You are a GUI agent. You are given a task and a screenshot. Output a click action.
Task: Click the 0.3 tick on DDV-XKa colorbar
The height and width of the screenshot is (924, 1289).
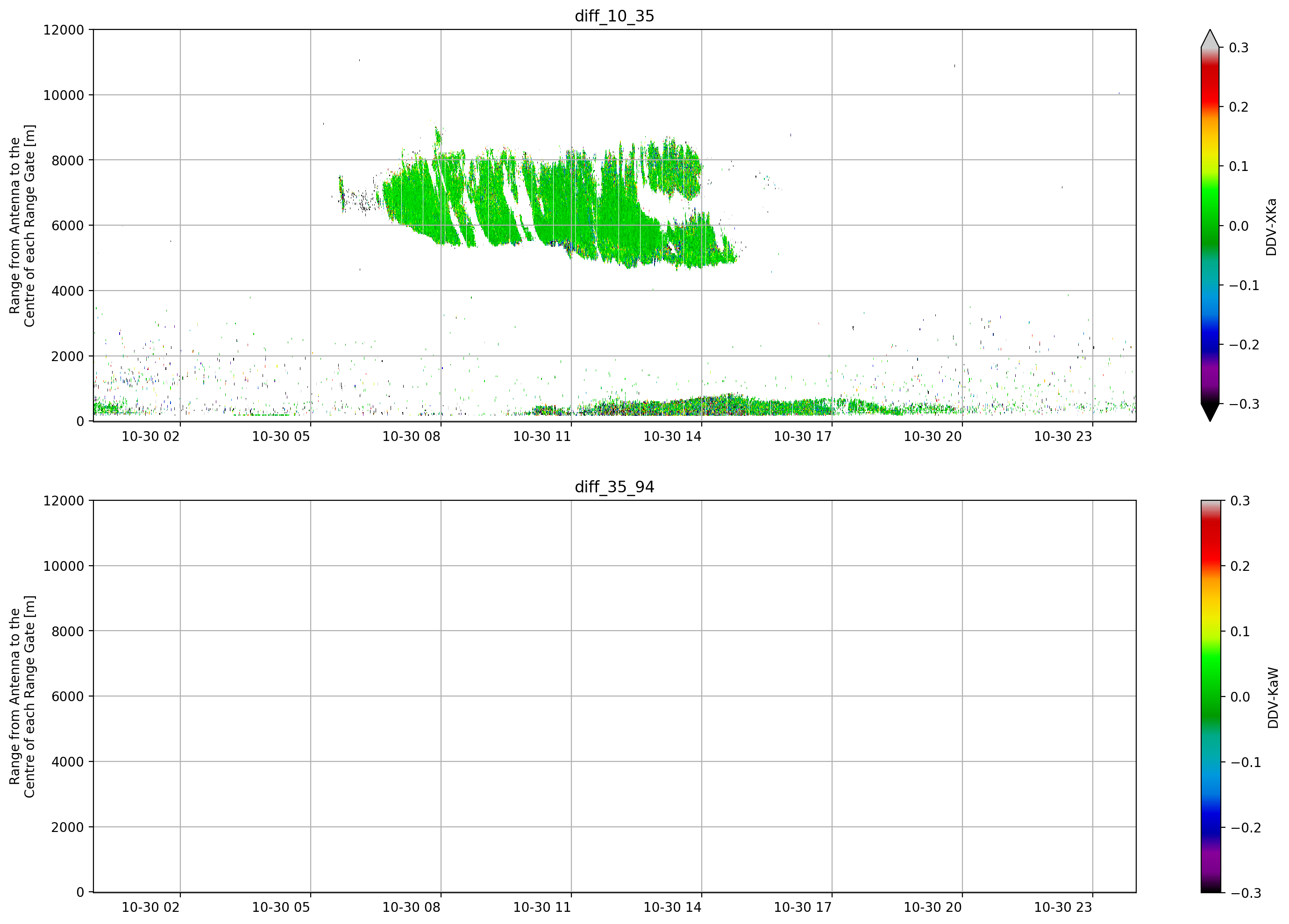click(x=1239, y=48)
